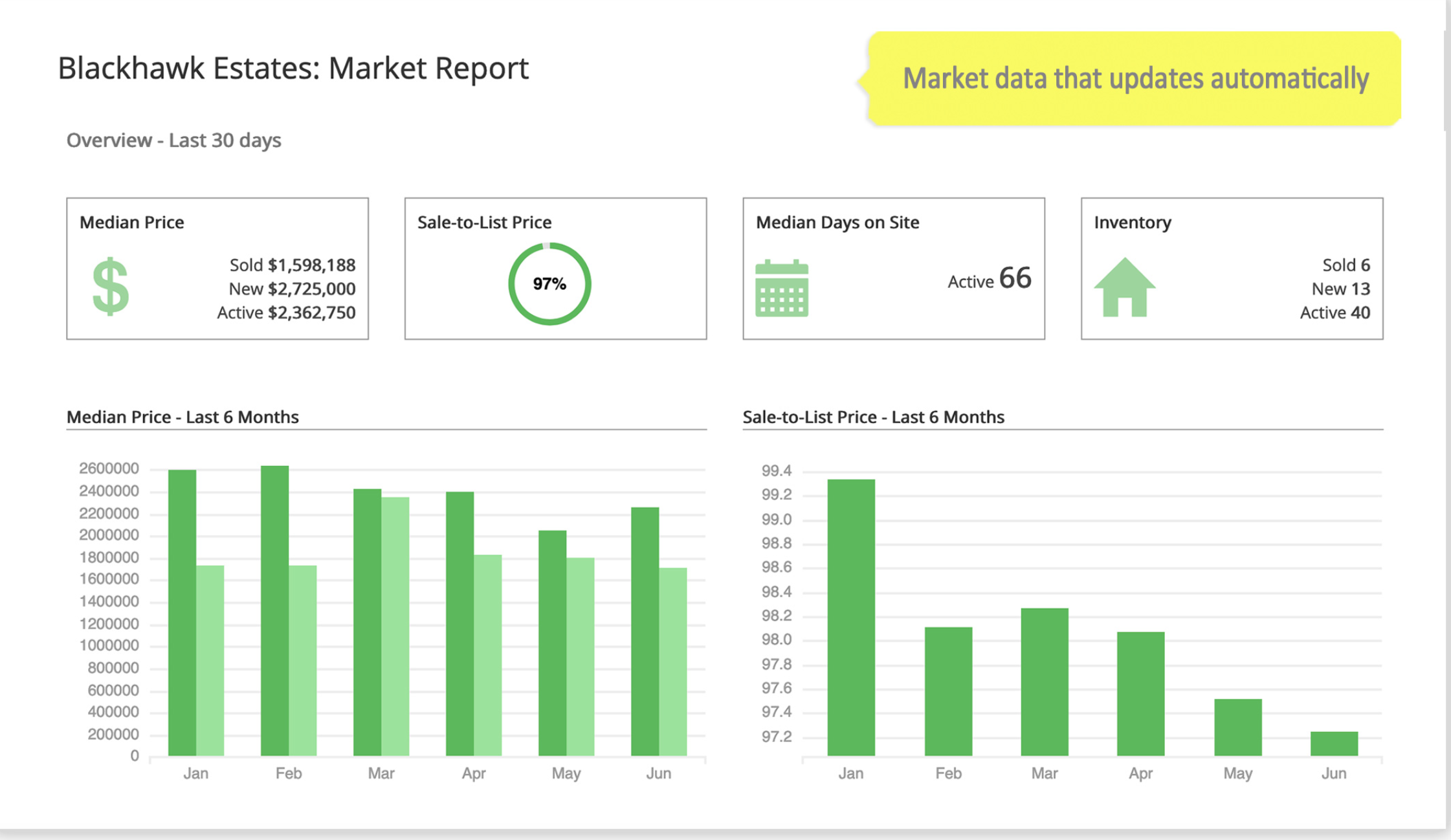Click the tall Jan bar in Sale-to-List chart
Viewport: 1451px width, 840px height.
[x=850, y=617]
